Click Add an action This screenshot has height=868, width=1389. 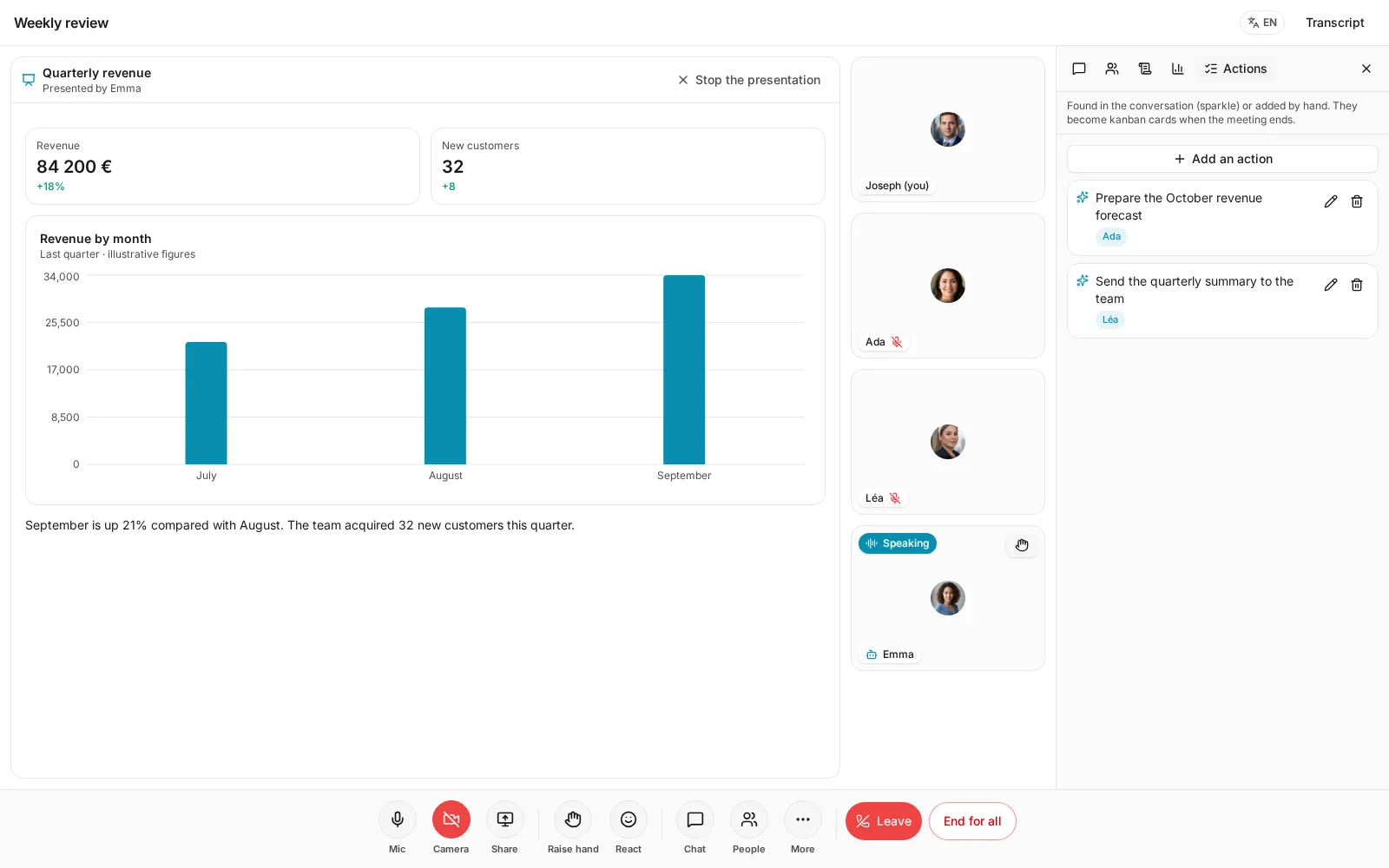tap(1222, 159)
